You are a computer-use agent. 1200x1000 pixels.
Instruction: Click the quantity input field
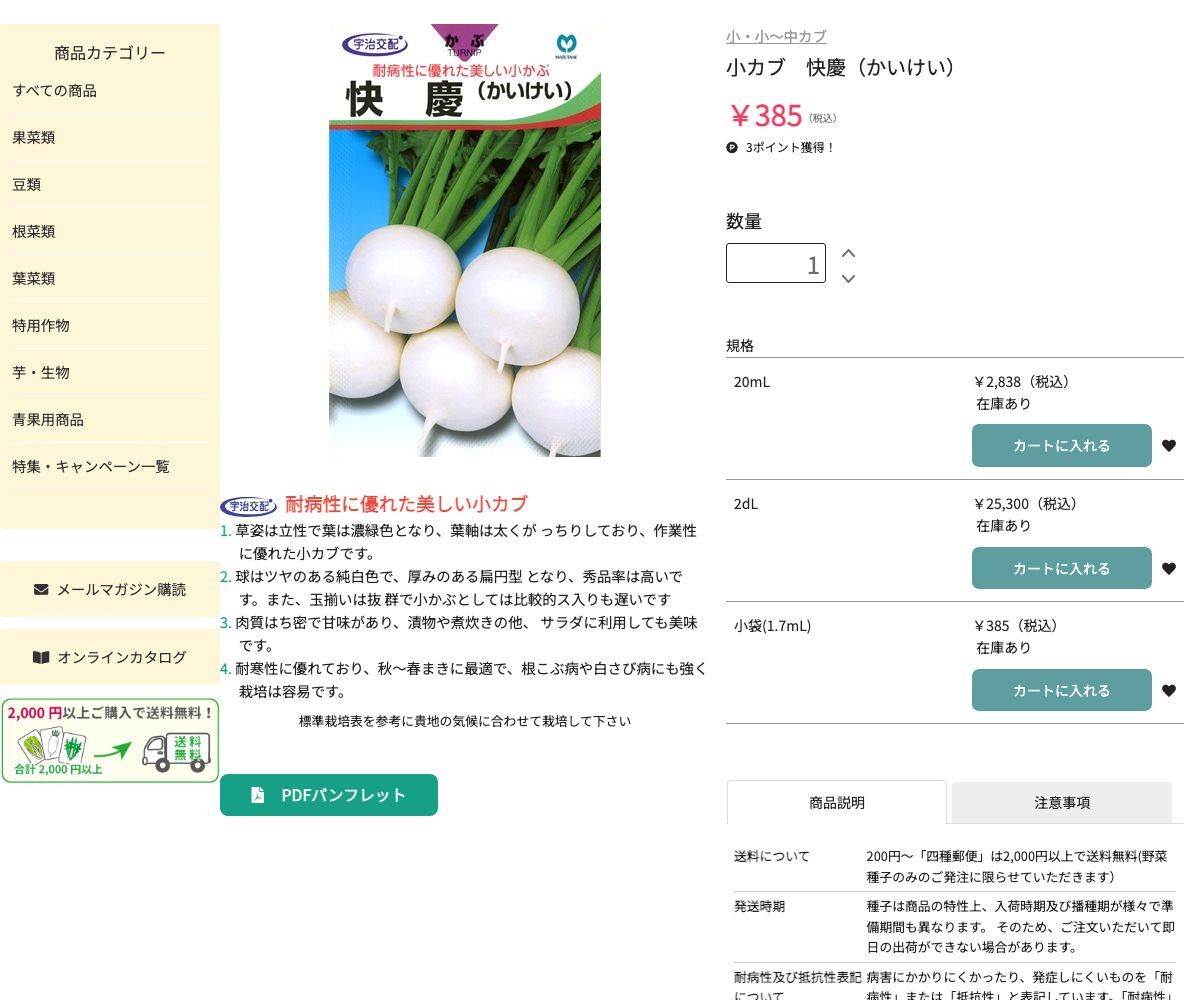(776, 263)
